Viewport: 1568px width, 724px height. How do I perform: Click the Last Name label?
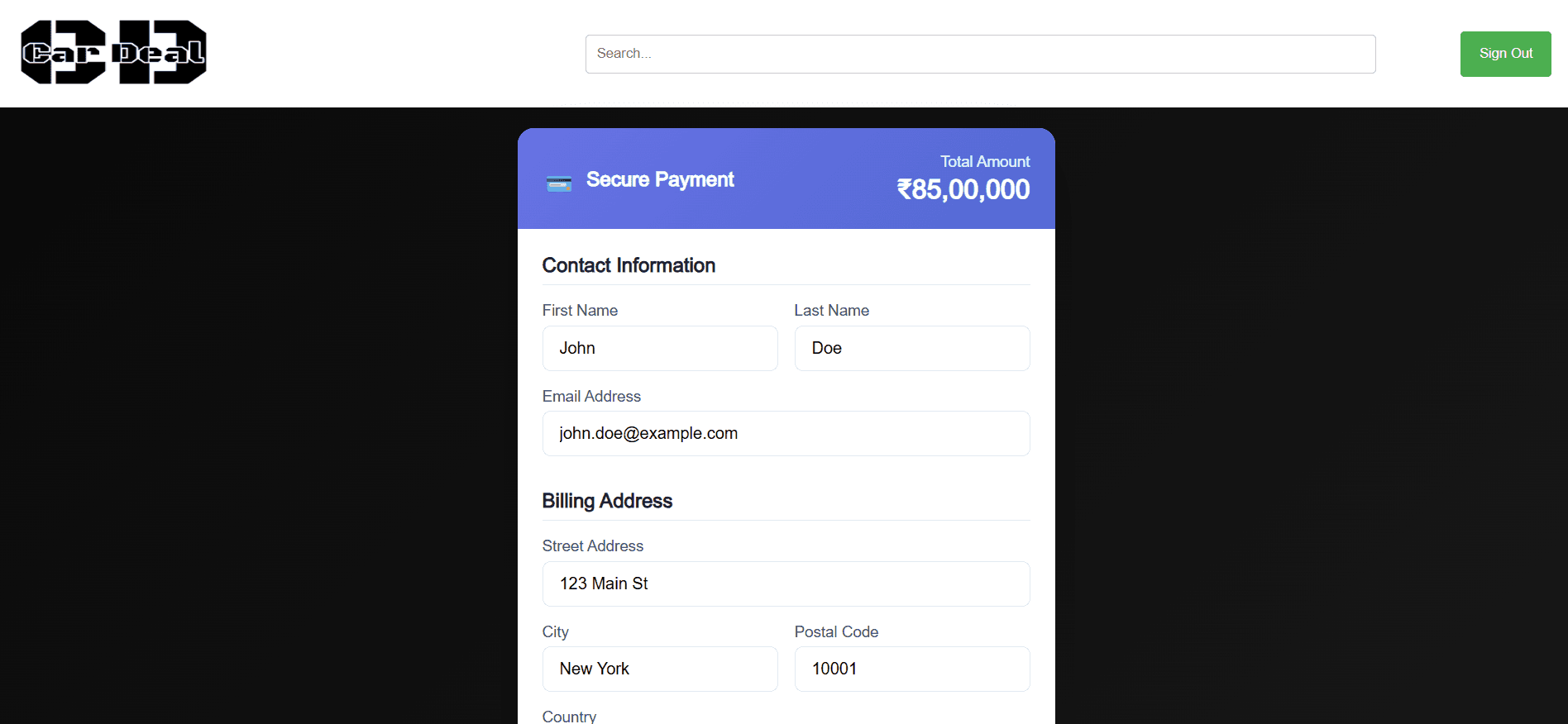click(x=831, y=310)
